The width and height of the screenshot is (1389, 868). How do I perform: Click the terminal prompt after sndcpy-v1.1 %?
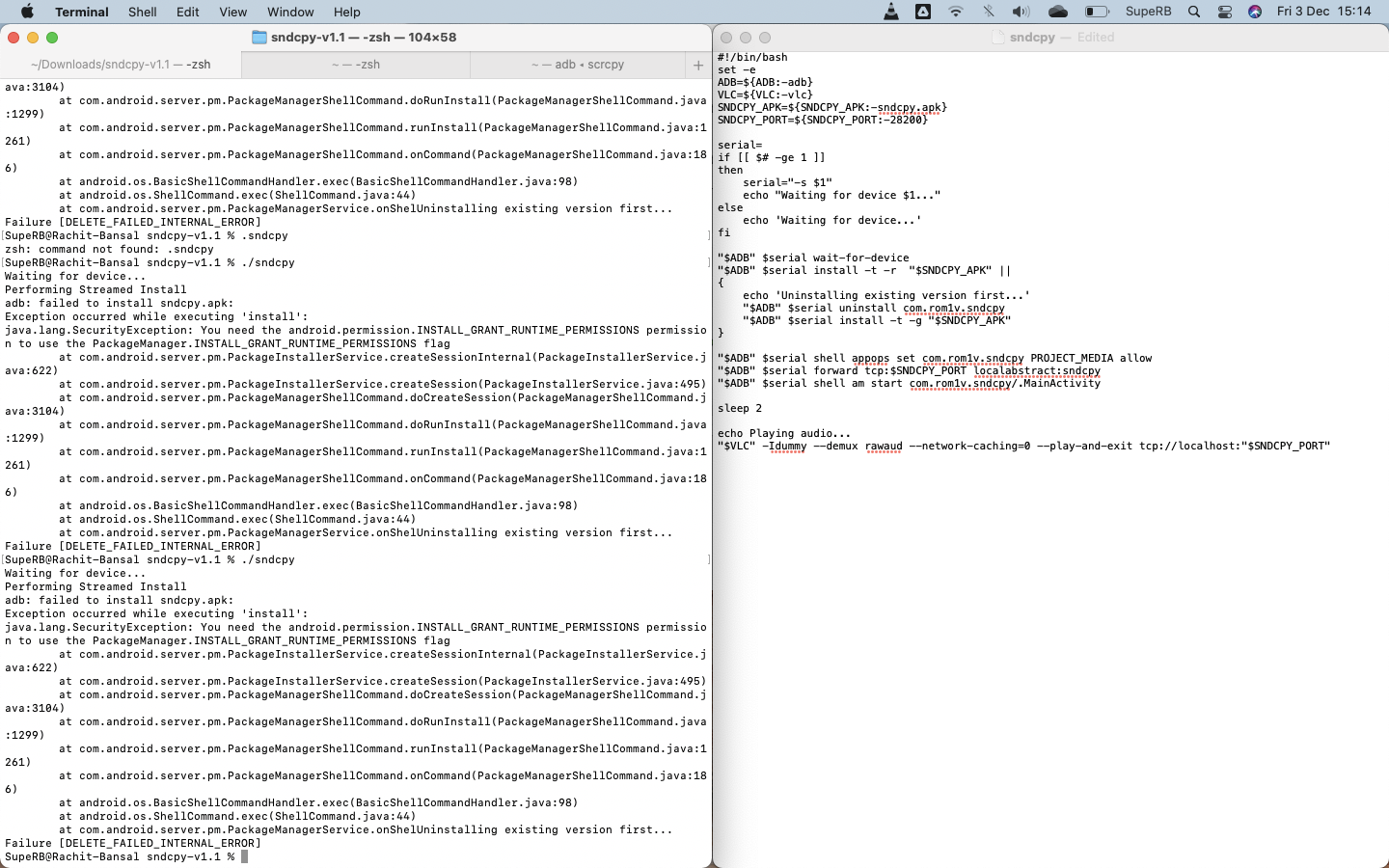245,856
